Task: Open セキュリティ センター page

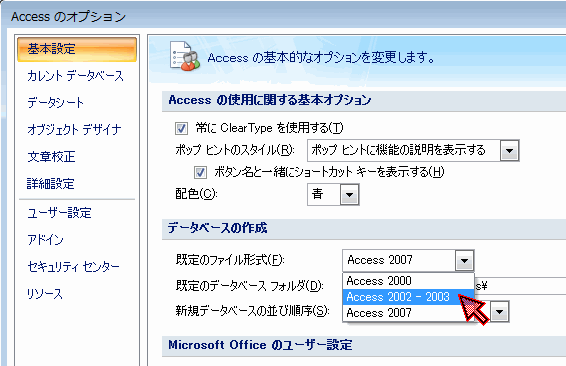Action: pos(73,267)
